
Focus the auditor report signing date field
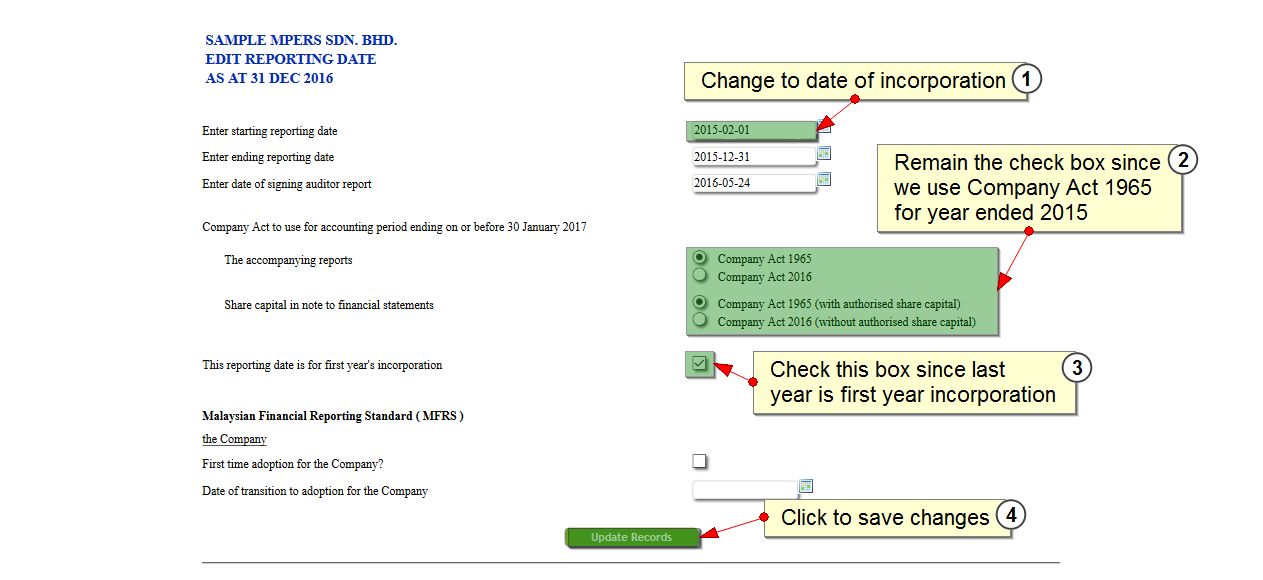pyautogui.click(x=754, y=183)
